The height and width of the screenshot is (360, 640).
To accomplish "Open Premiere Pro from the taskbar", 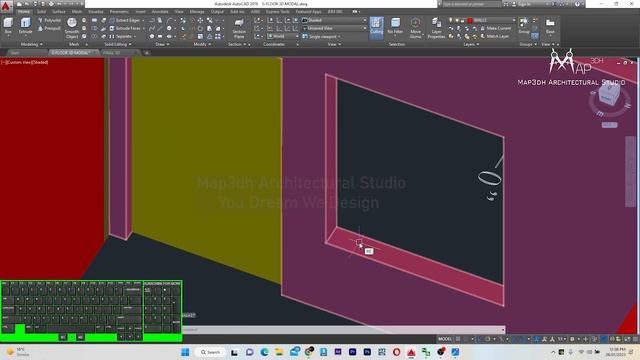I will [352, 352].
